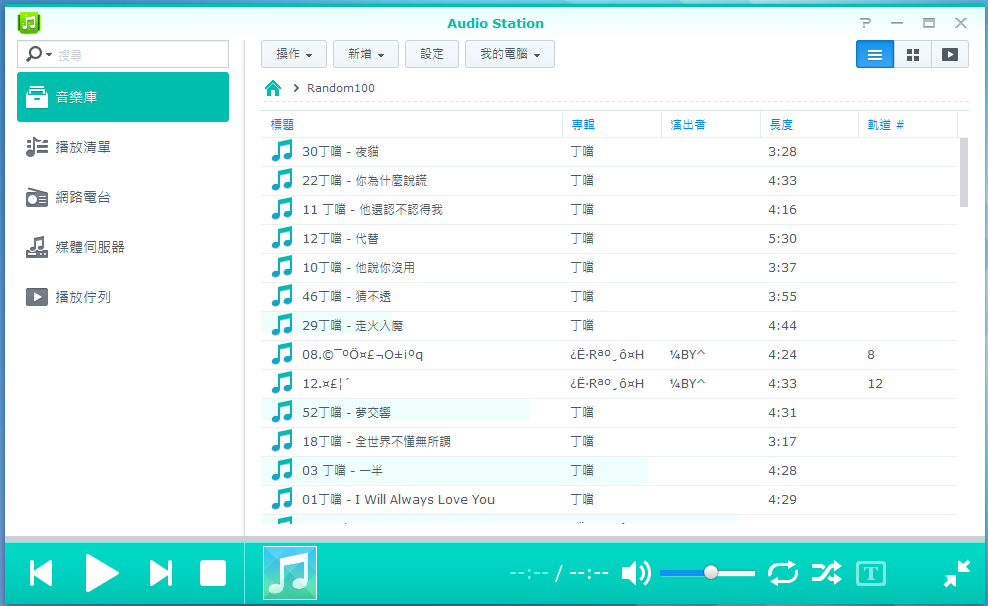This screenshot has height=606, width=988.
Task: Sort by the 標題 title column
Action: [411, 125]
